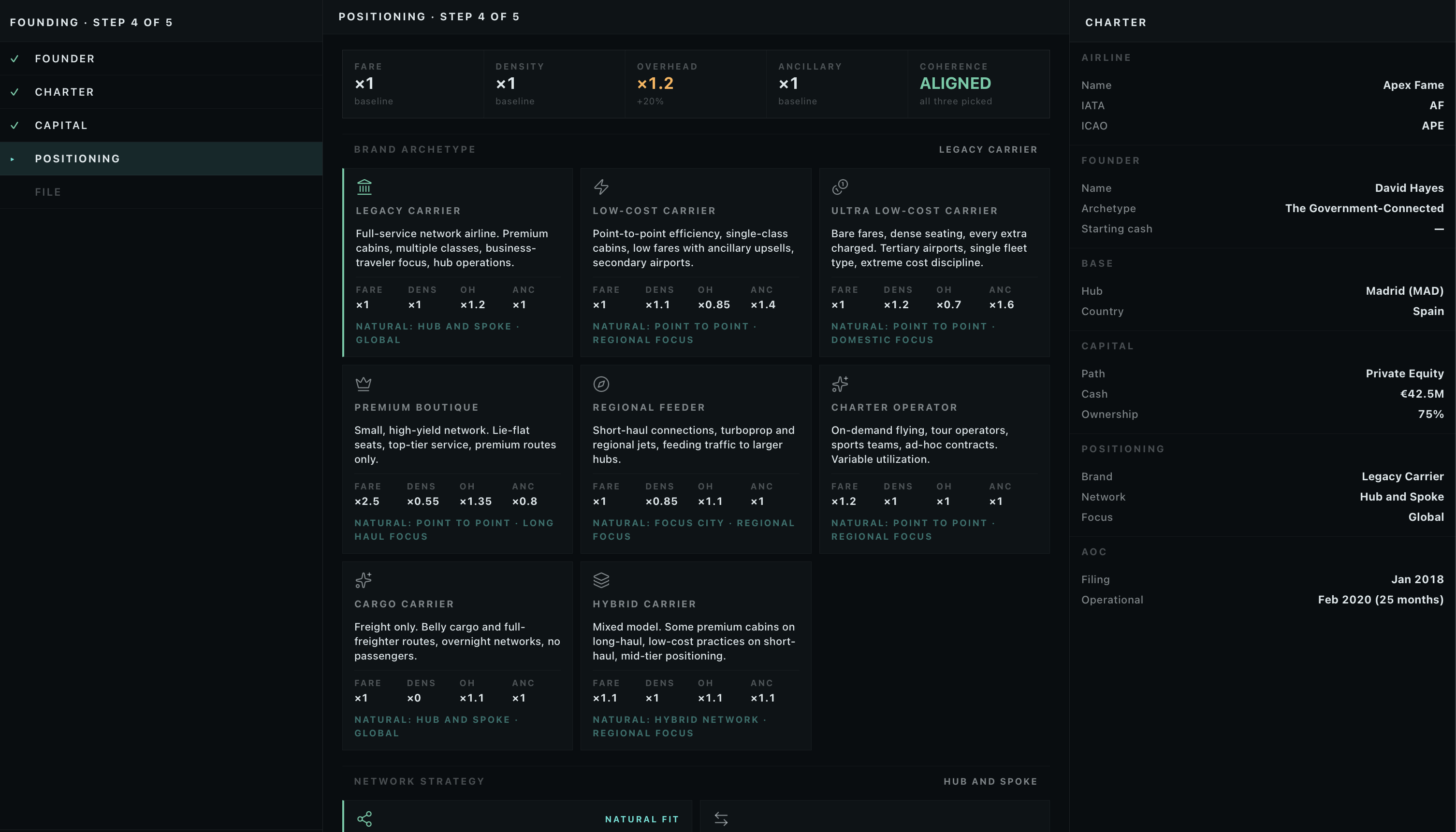1456x832 pixels.
Task: Click the Charter Operator sparkle icon
Action: coord(840,384)
